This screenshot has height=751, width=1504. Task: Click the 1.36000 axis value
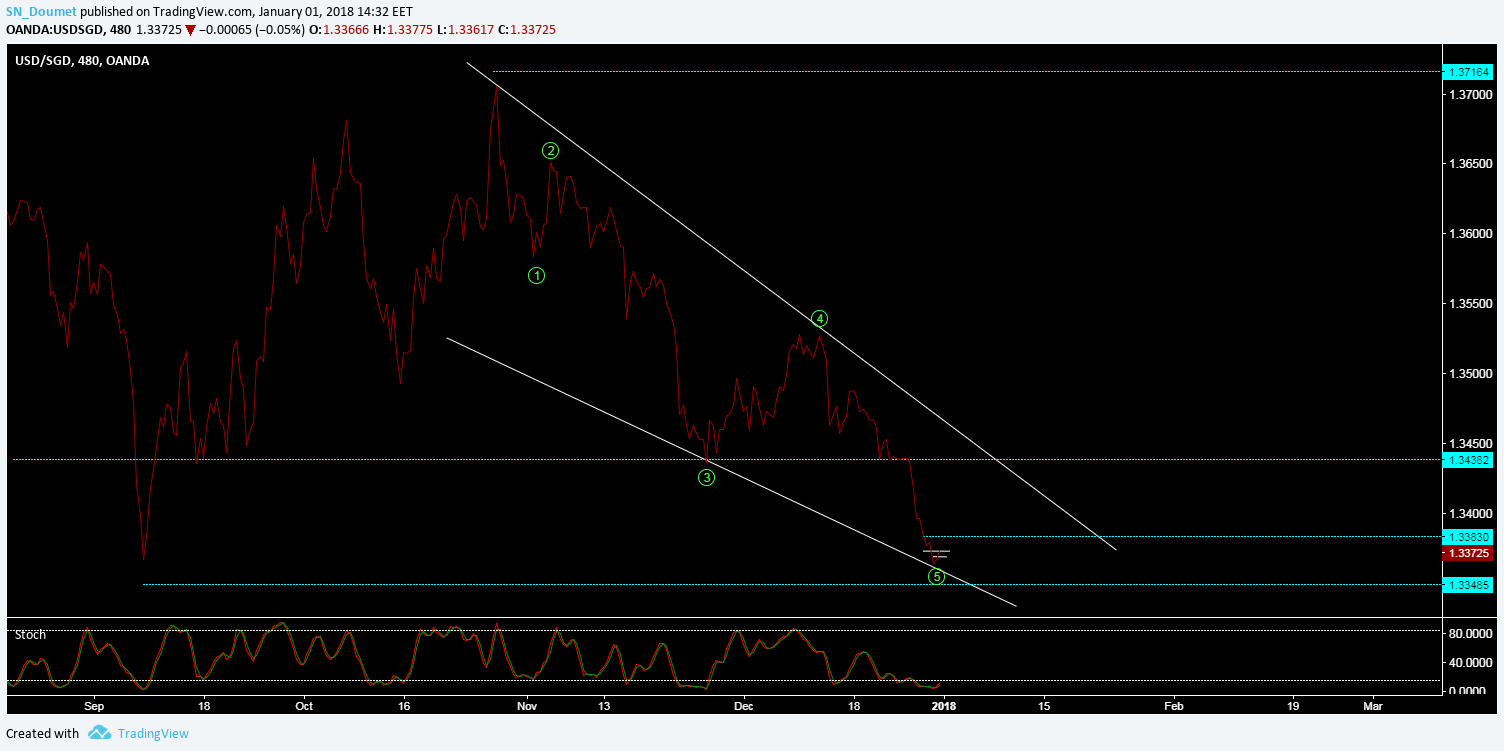(x=1471, y=233)
